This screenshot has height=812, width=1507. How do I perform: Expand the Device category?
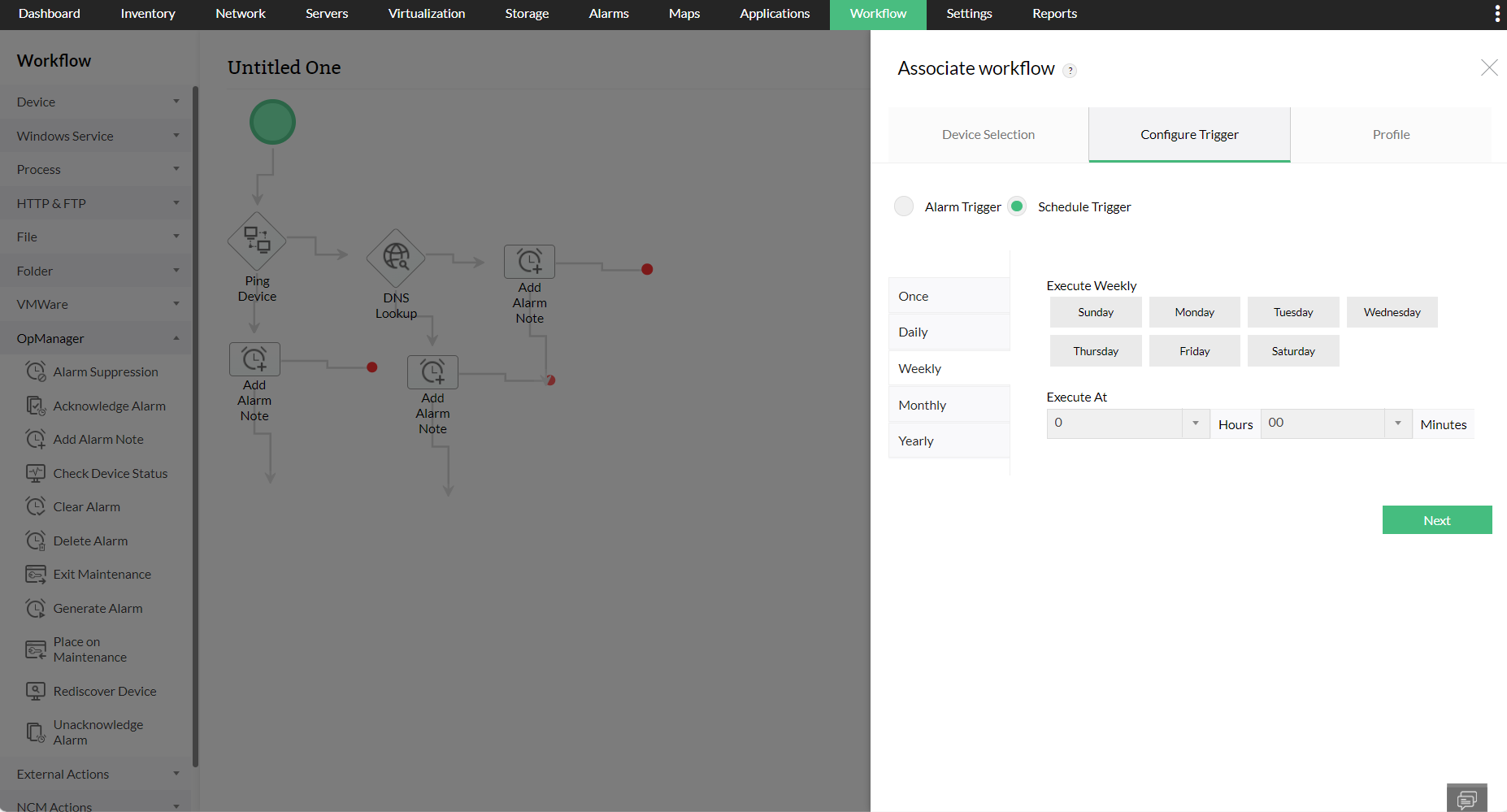tap(96, 102)
